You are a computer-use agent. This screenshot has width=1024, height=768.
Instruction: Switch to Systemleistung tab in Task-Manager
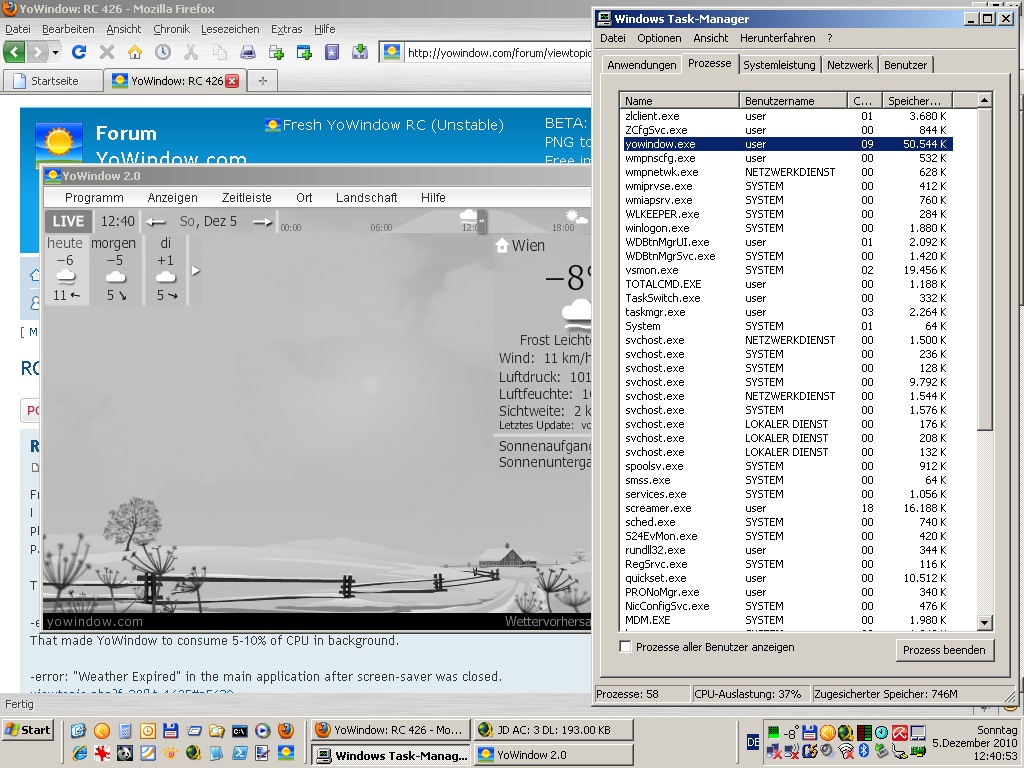[x=779, y=65]
